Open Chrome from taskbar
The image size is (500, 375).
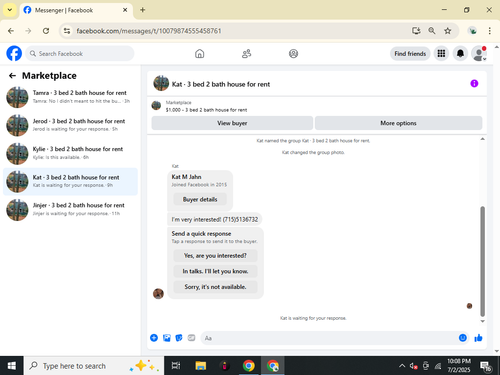(x=248, y=366)
